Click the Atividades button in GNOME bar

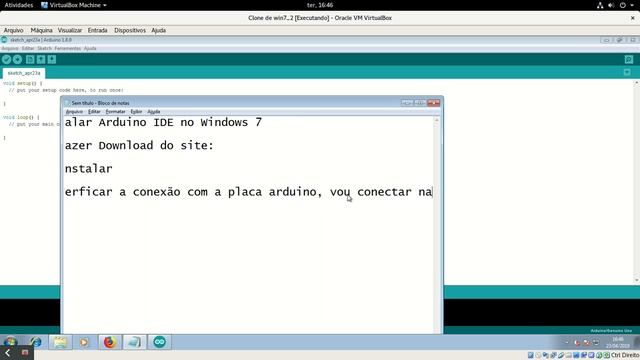click(19, 5)
